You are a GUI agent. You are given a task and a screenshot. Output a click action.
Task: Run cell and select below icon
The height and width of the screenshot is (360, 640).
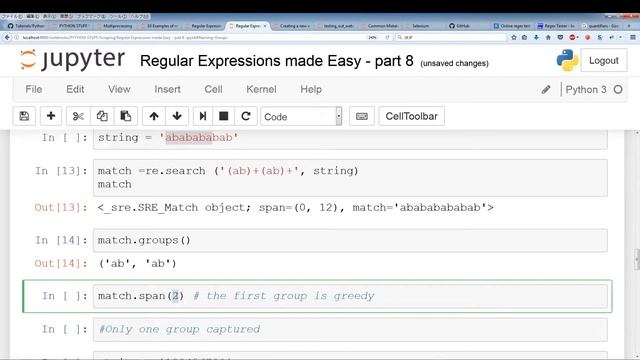point(202,116)
